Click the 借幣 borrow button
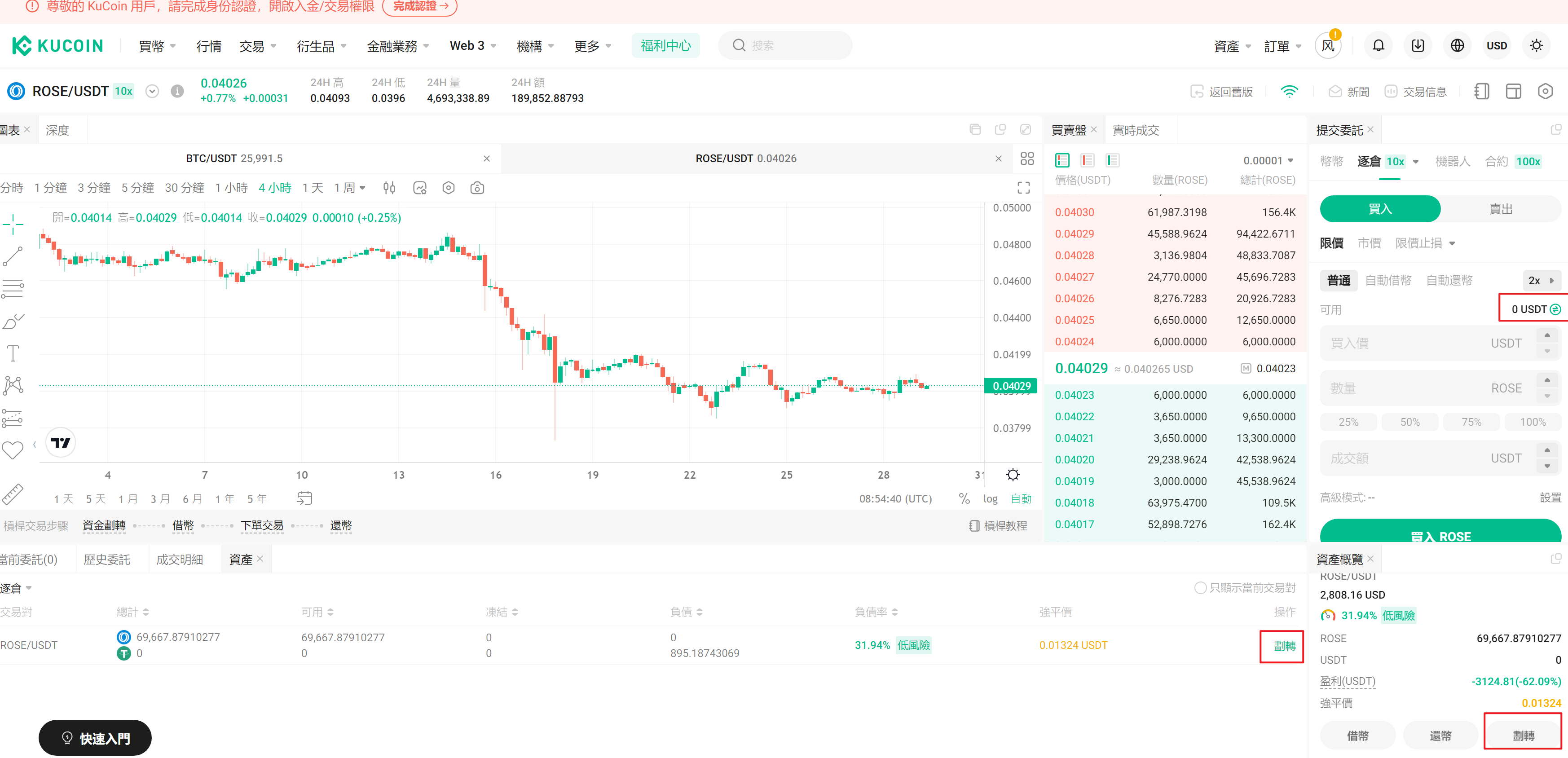Image resolution: width=1568 pixels, height=758 pixels. click(x=1357, y=736)
